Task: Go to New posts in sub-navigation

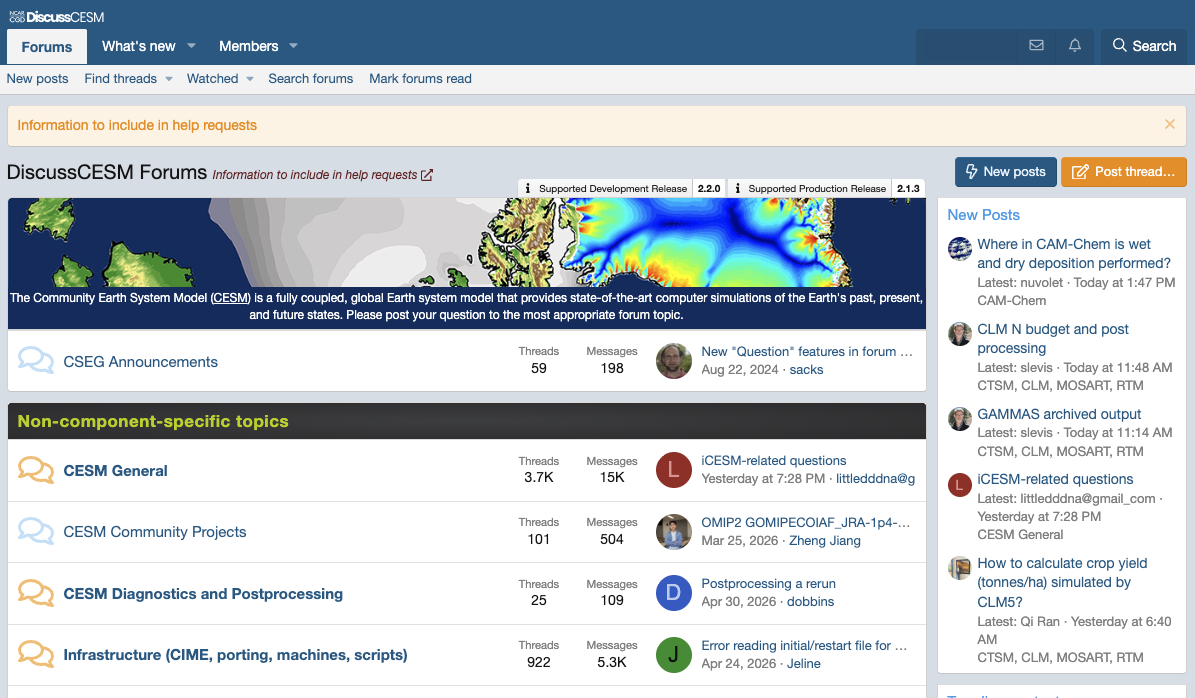Action: coord(37,78)
